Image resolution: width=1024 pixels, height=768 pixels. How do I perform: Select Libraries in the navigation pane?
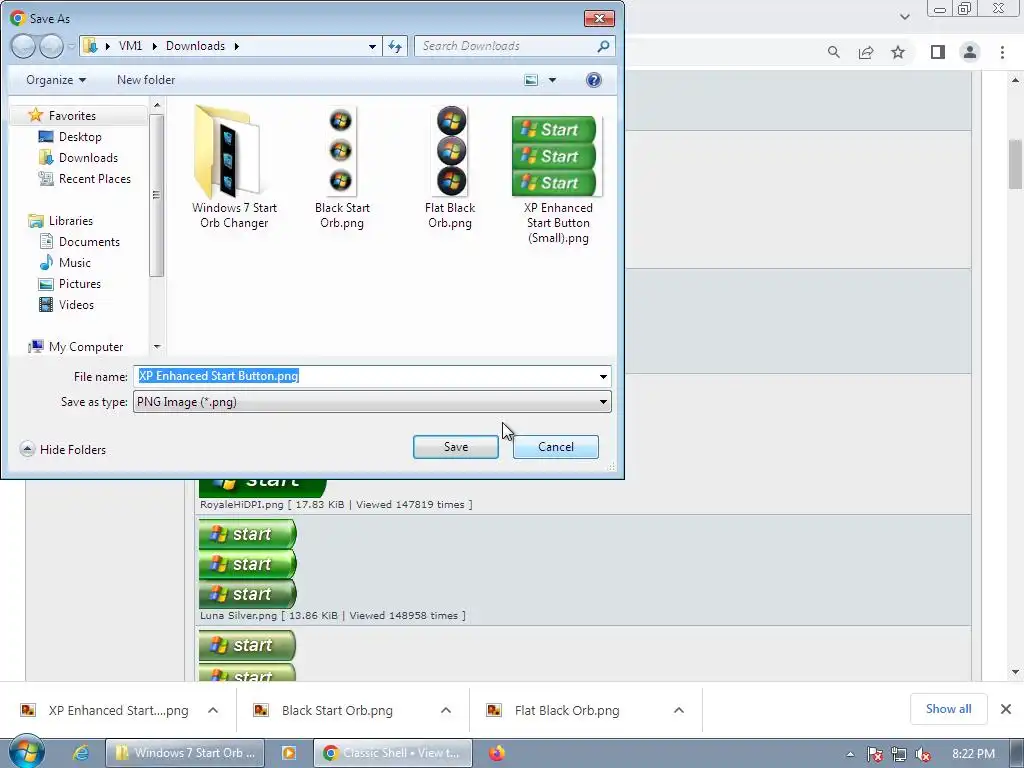[71, 221]
